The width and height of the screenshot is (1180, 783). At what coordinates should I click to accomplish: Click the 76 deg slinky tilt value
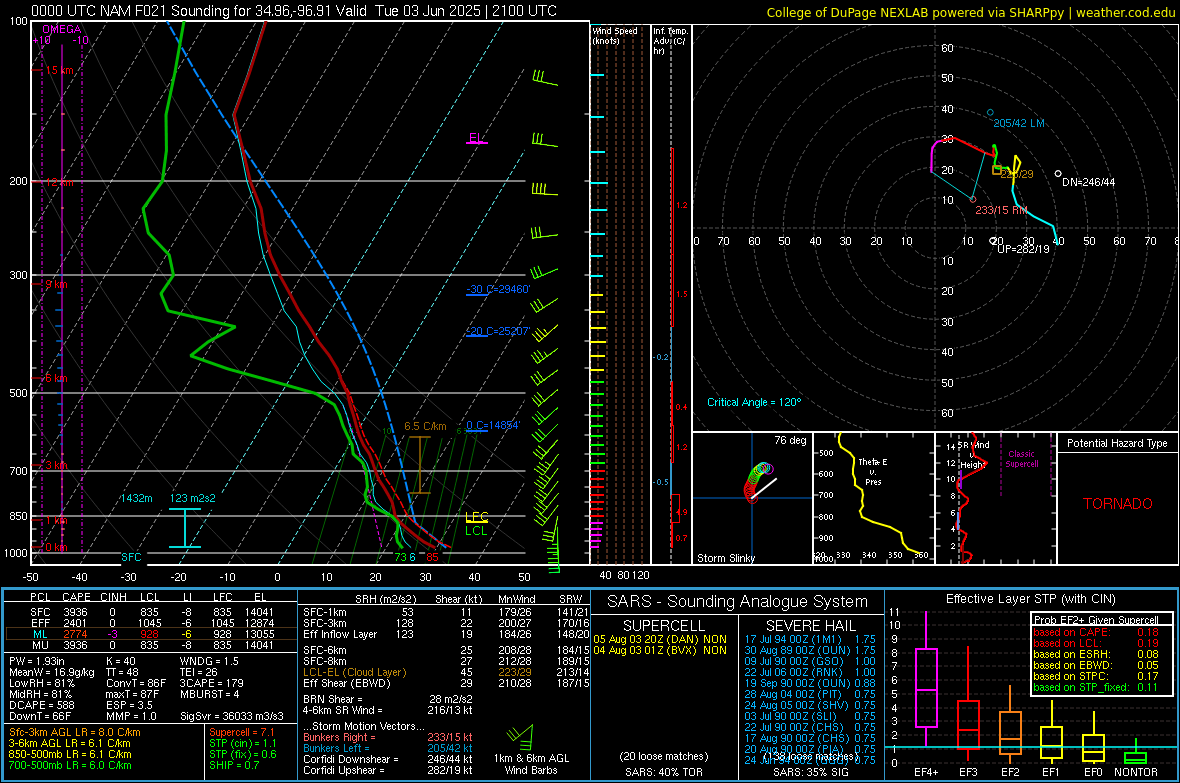tap(790, 440)
